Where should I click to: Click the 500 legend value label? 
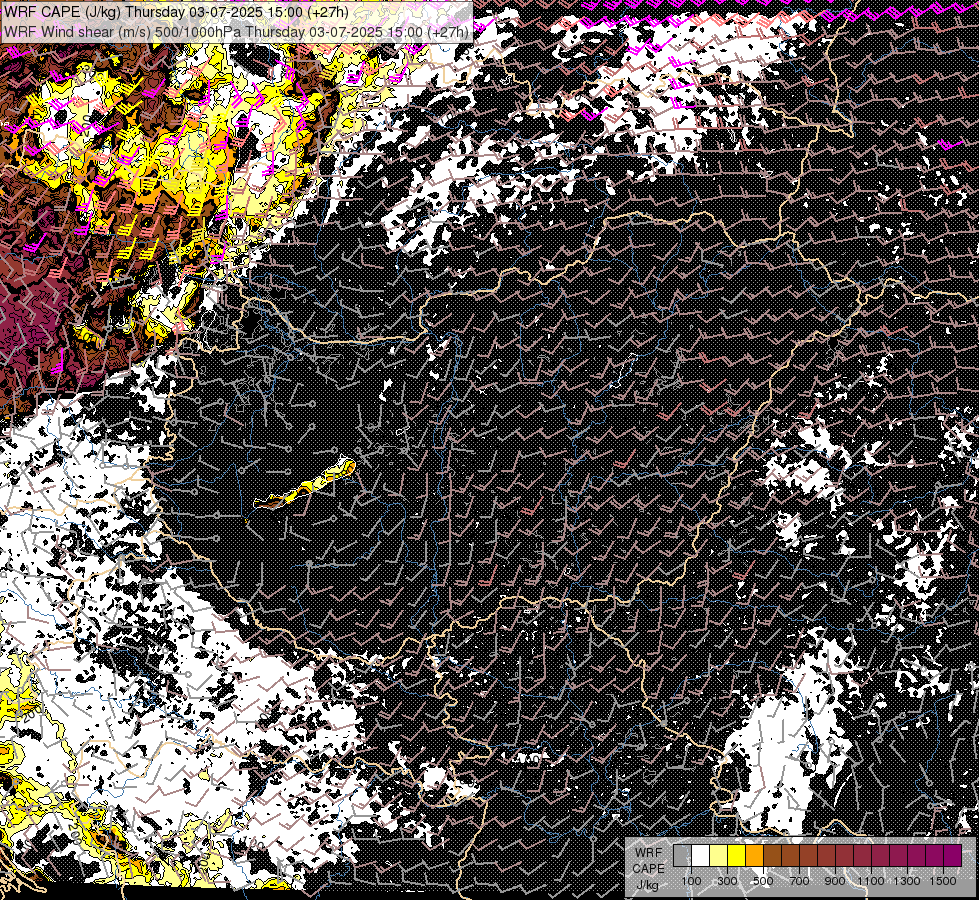point(763,881)
